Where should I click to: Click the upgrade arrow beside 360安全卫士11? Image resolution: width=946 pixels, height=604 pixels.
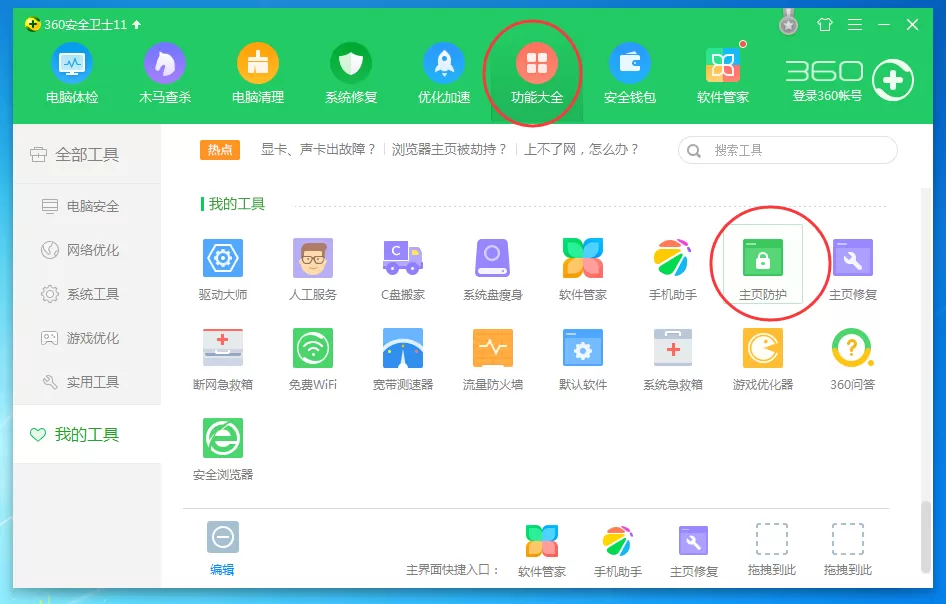(x=136, y=24)
